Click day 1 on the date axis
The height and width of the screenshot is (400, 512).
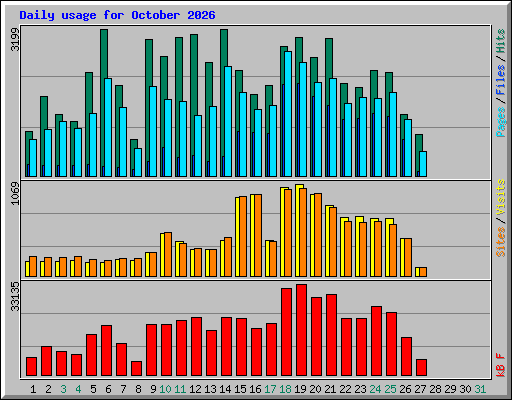pyautogui.click(x=33, y=389)
